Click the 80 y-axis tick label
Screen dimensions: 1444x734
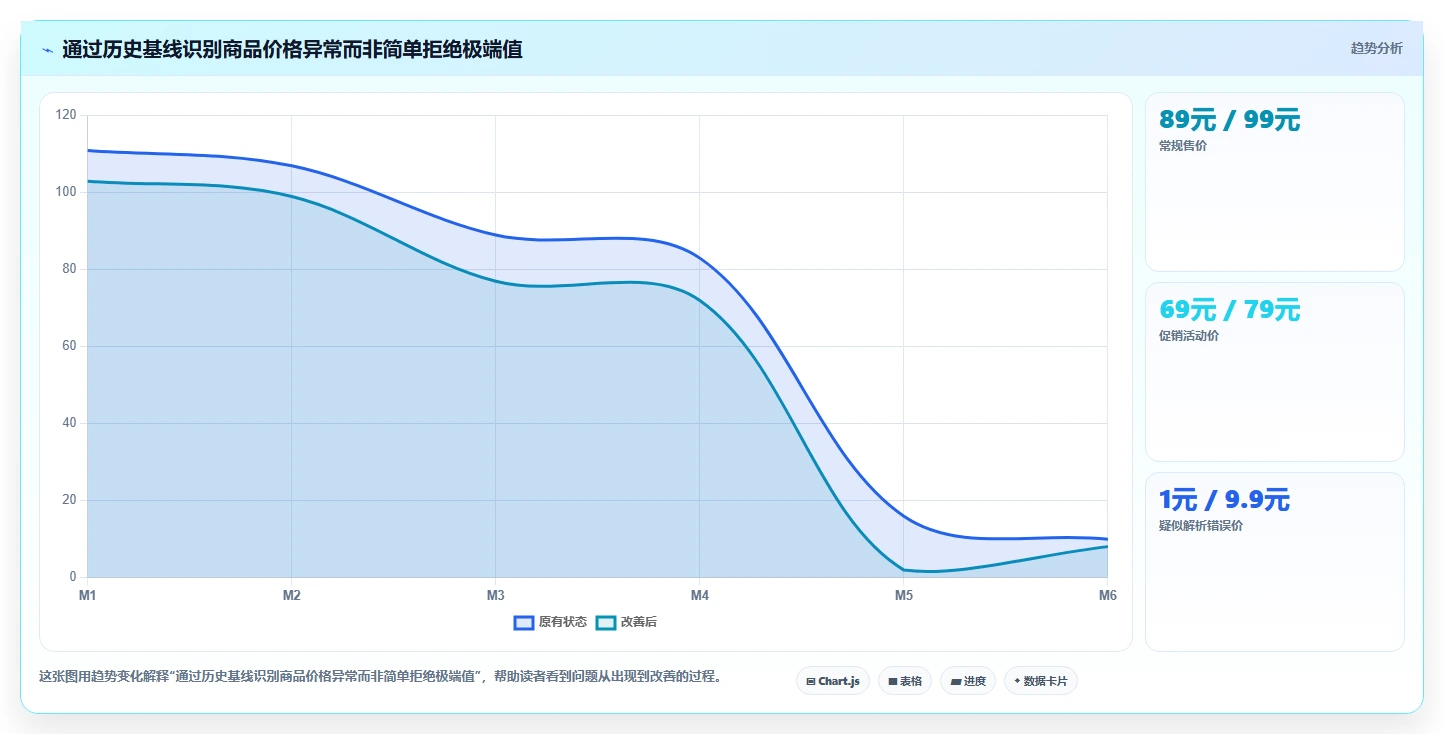(x=69, y=269)
